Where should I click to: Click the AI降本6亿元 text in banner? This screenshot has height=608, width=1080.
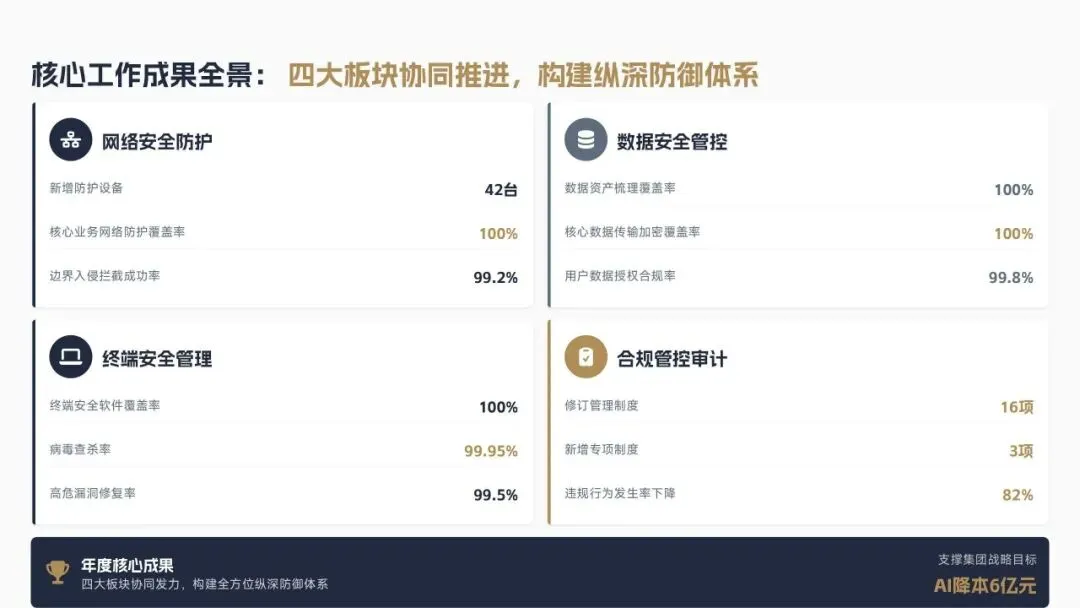985,586
